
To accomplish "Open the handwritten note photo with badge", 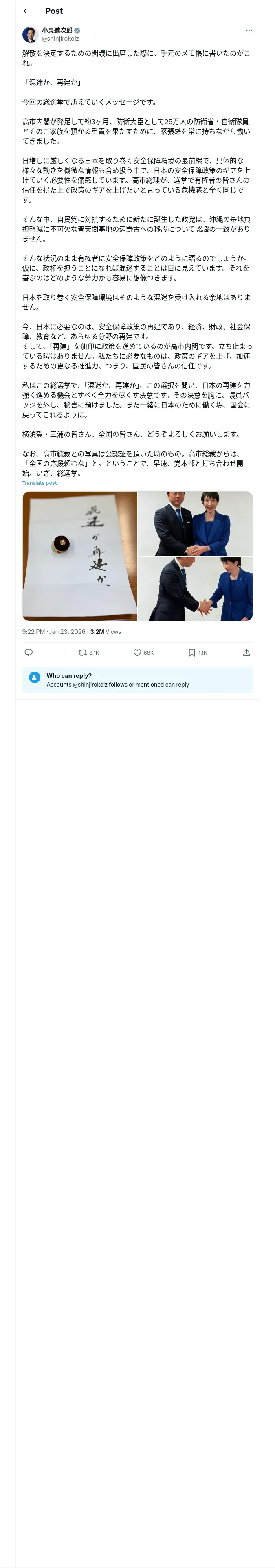I will (80, 556).
